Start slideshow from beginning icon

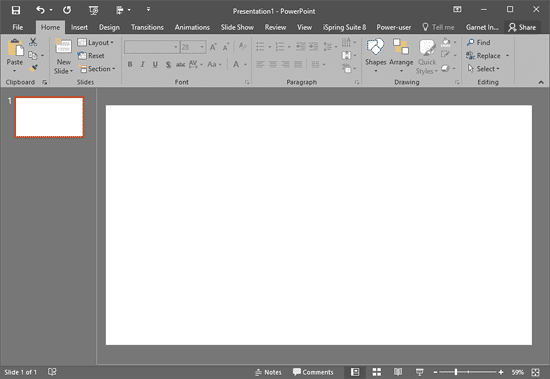click(94, 11)
